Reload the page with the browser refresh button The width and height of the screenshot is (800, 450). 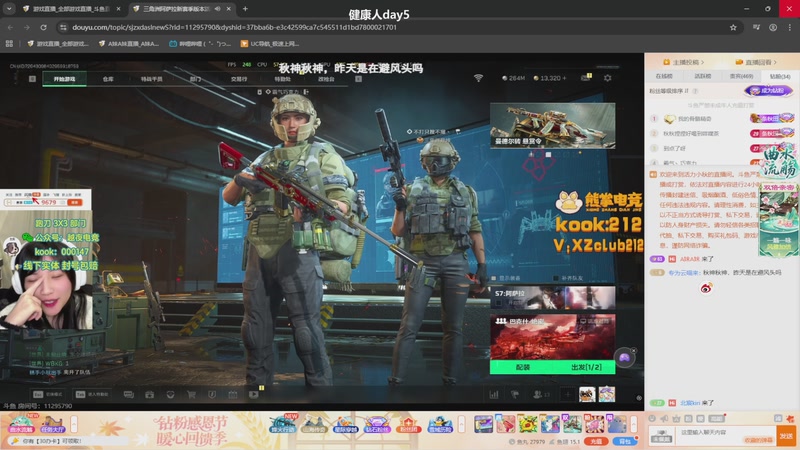coord(43,28)
